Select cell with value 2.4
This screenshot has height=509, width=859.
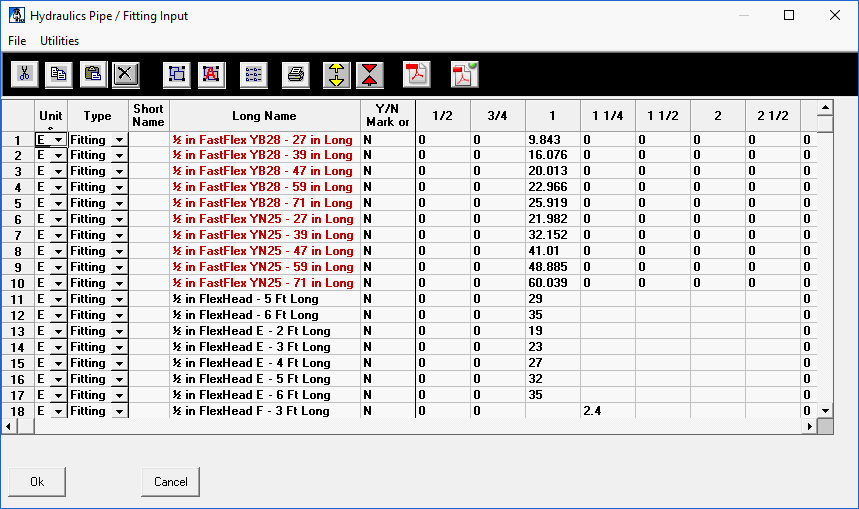608,411
